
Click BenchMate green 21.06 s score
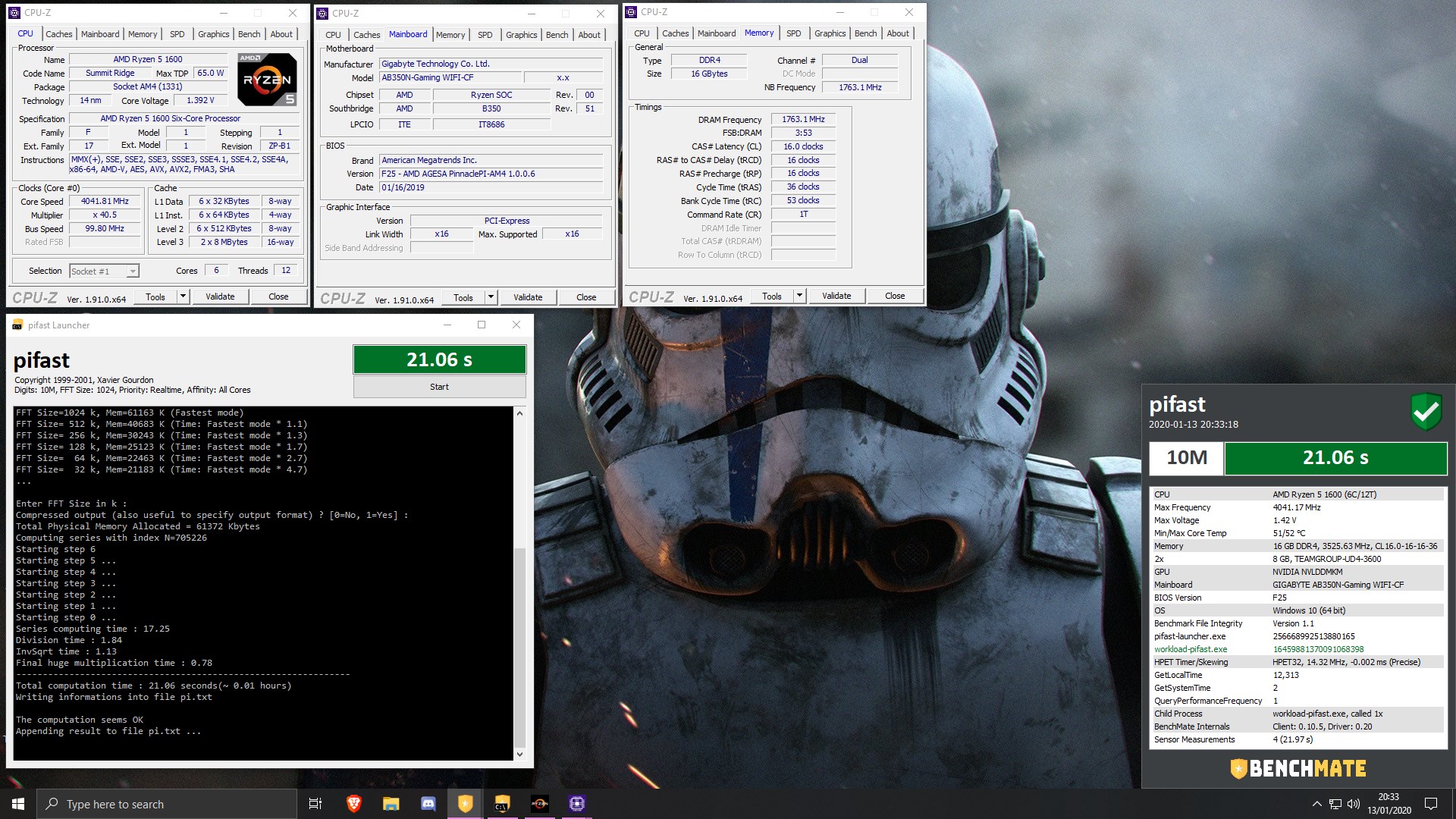coord(1335,458)
